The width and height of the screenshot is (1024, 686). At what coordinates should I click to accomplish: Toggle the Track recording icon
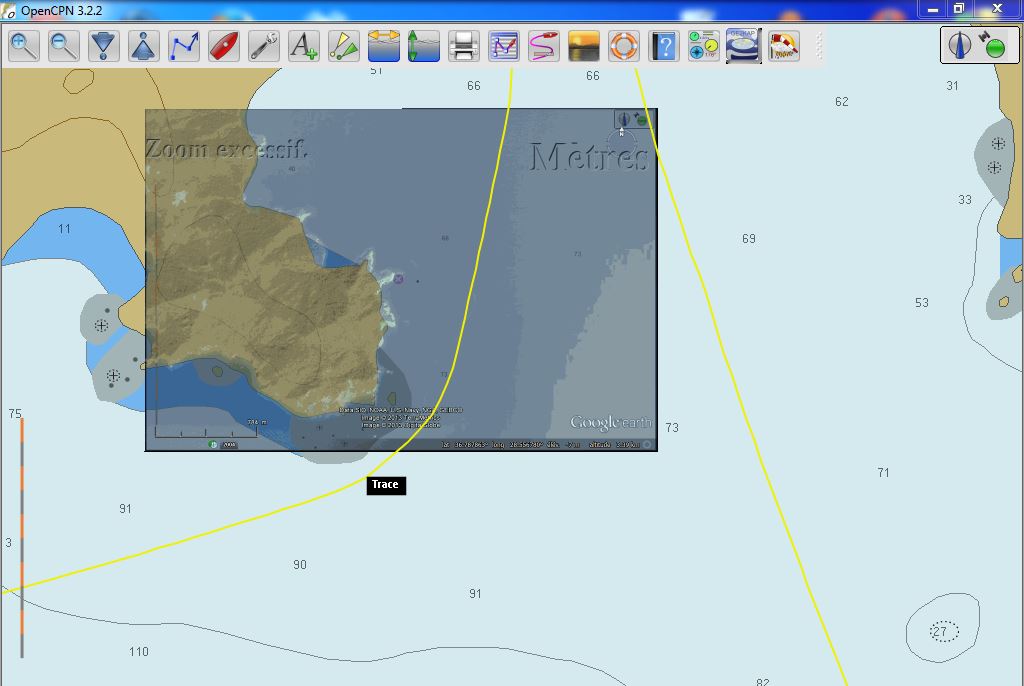coord(543,46)
